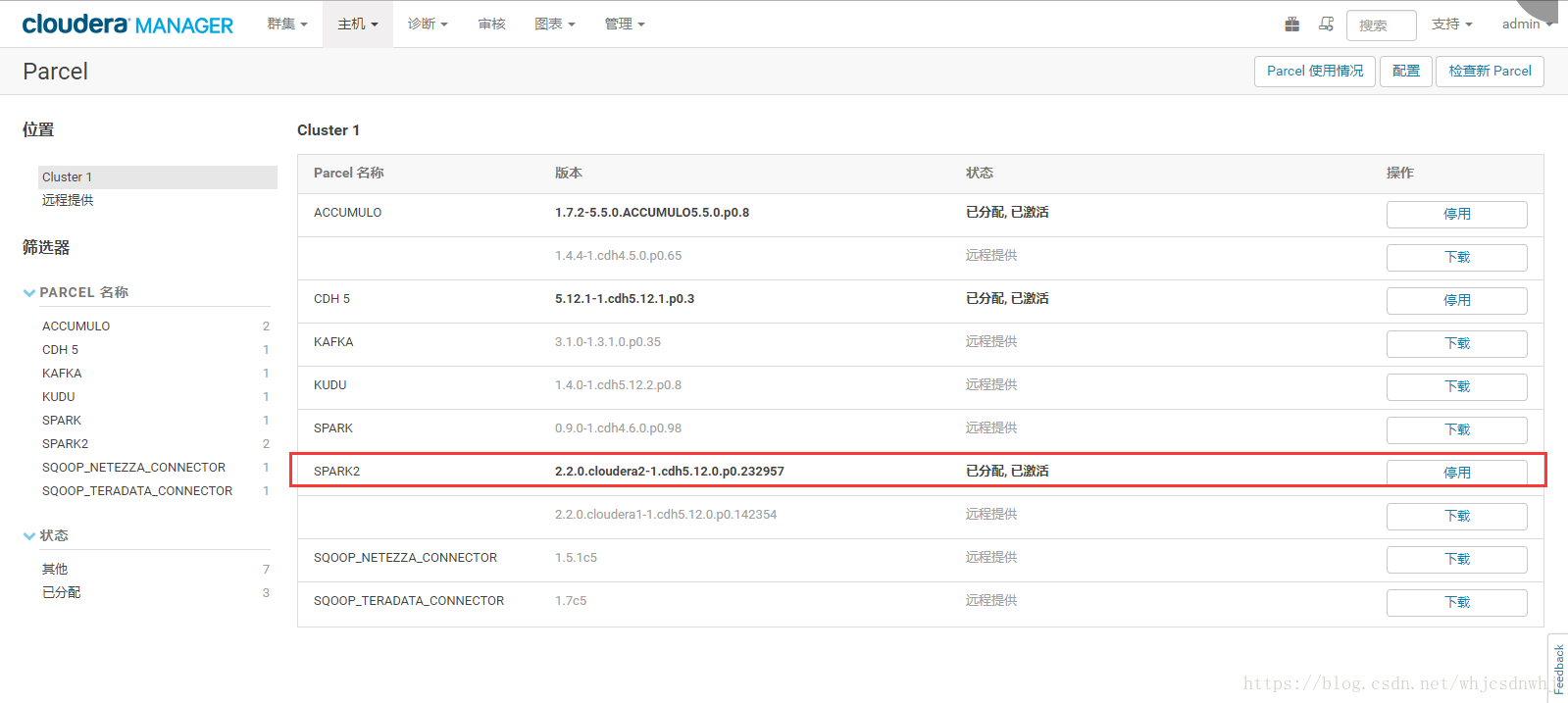The image size is (1568, 703).
Task: Click 停用 for ACCUMULO 1.7.2 parcel
Action: click(1456, 214)
